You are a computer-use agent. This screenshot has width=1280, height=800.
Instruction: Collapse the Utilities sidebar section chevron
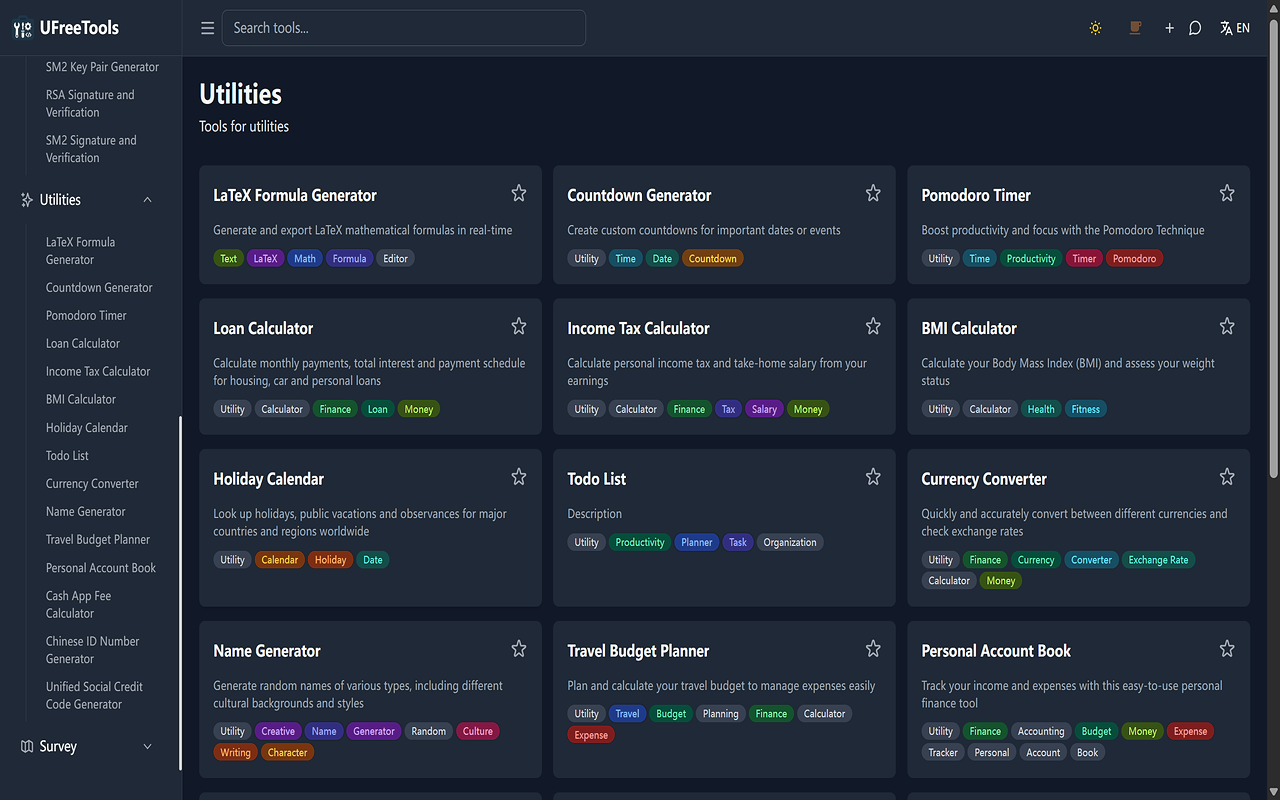pyautogui.click(x=148, y=200)
